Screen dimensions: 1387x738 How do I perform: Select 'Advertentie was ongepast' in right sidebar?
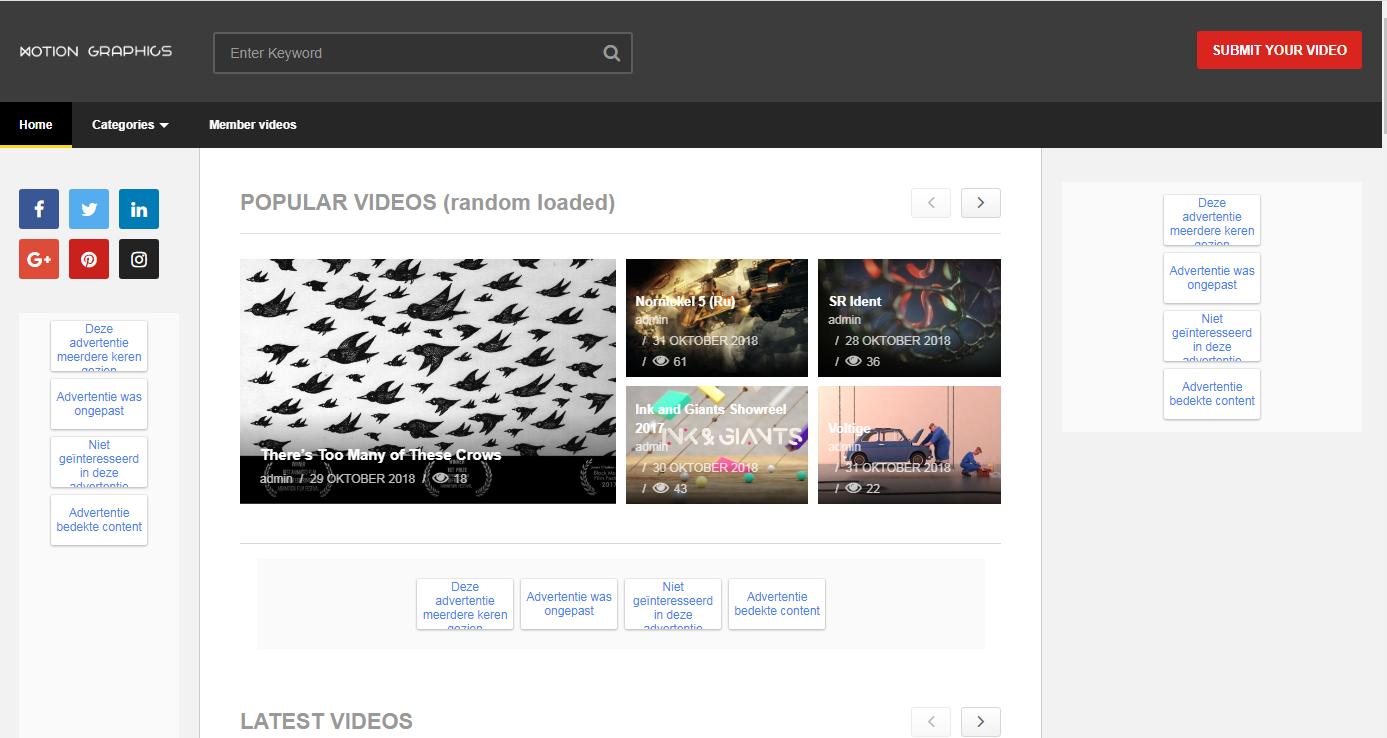(1211, 278)
